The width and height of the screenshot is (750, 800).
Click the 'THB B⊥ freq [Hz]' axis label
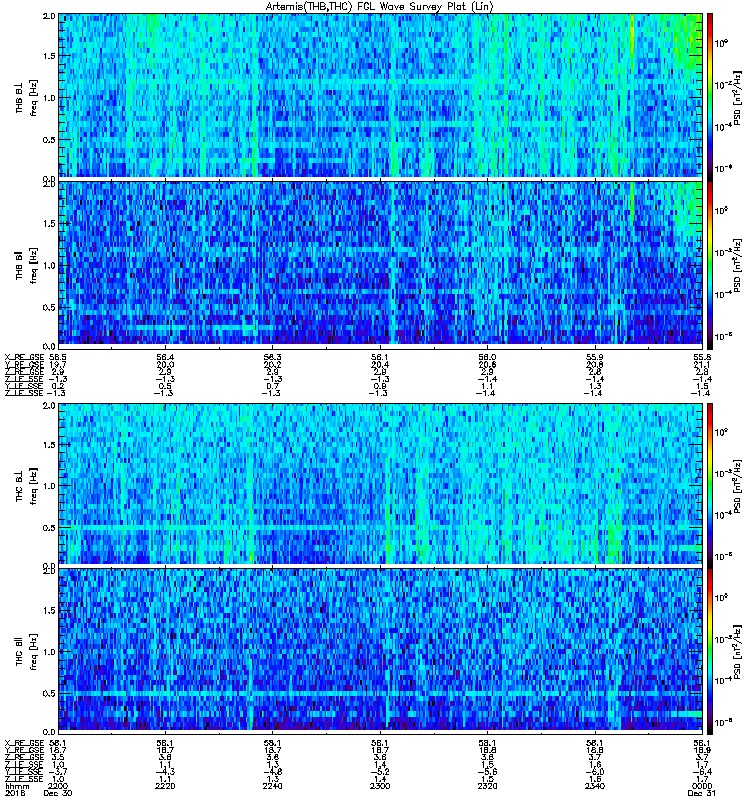(x=26, y=98)
